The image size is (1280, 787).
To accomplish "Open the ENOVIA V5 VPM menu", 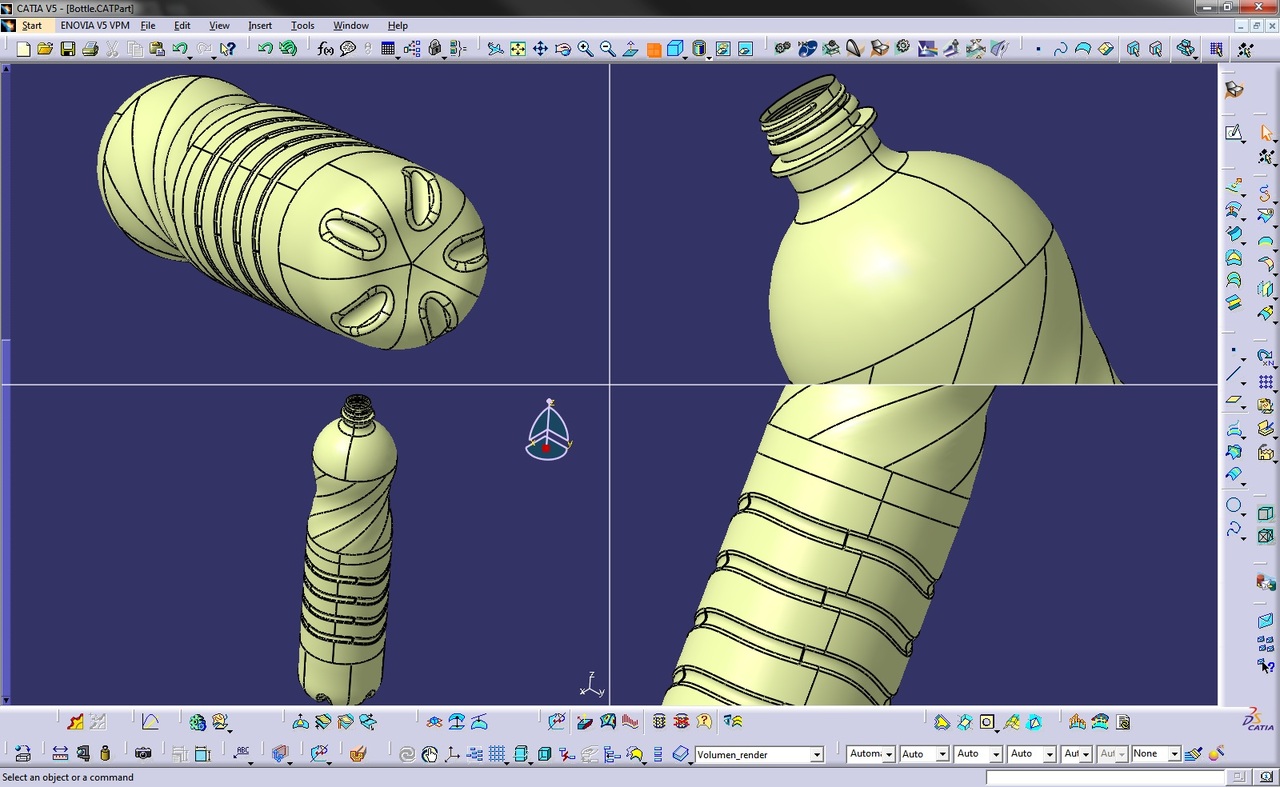I will tap(95, 25).
